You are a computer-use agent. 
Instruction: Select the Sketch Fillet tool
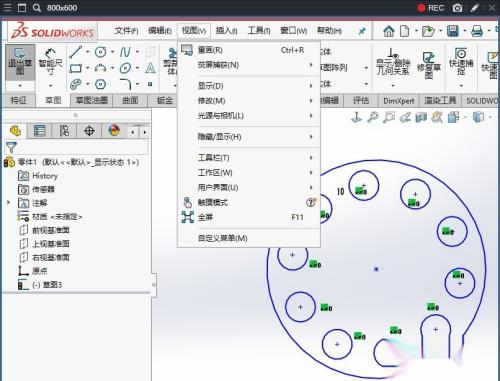[x=126, y=84]
